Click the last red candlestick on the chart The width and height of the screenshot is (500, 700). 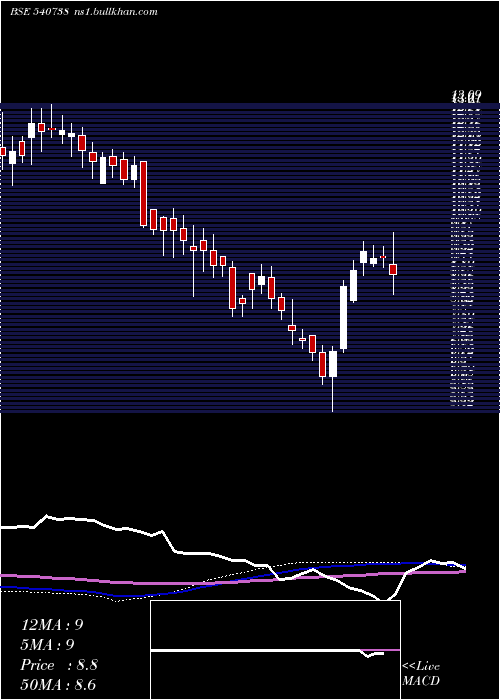click(x=393, y=269)
